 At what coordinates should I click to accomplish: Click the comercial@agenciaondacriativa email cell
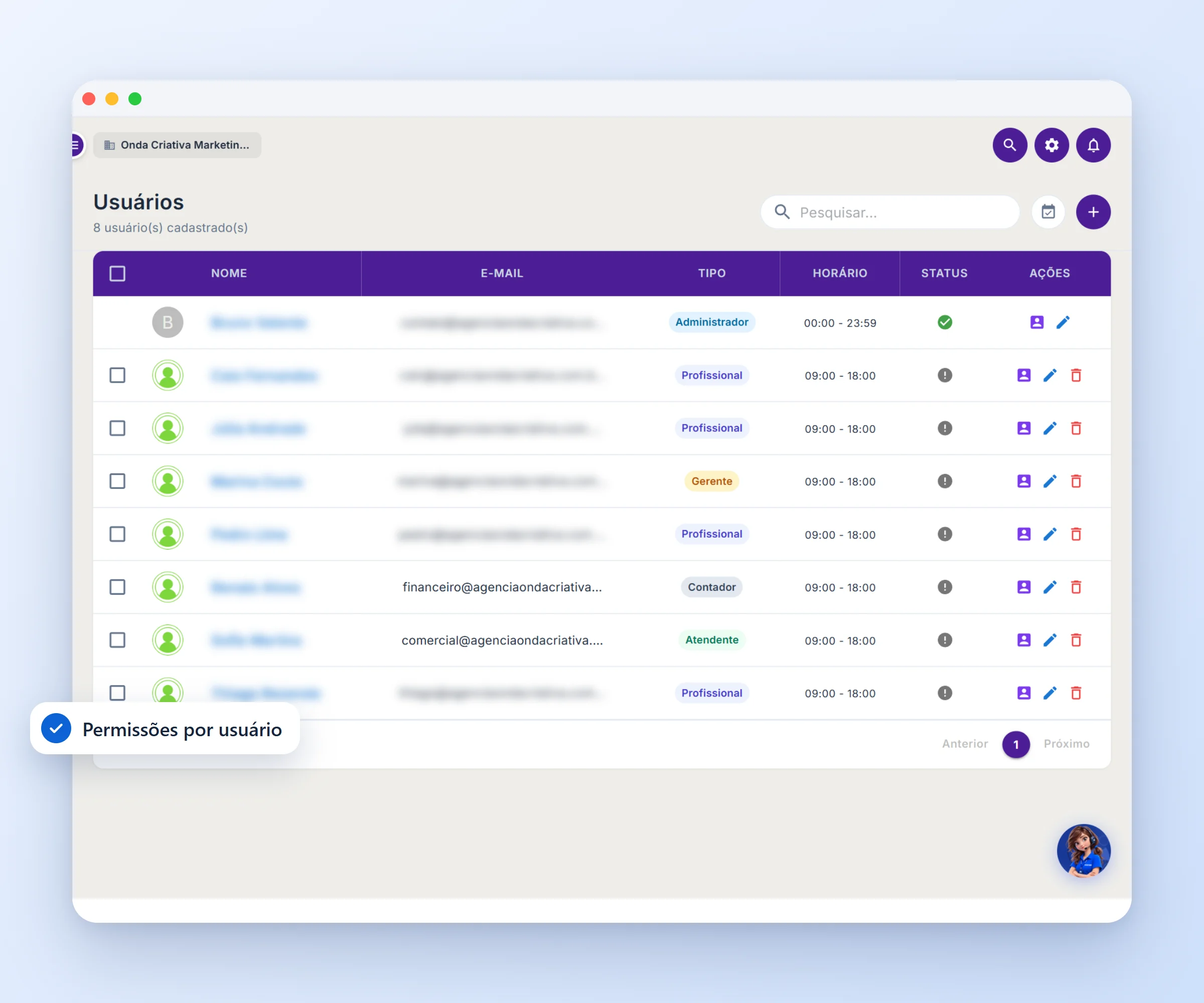point(502,640)
